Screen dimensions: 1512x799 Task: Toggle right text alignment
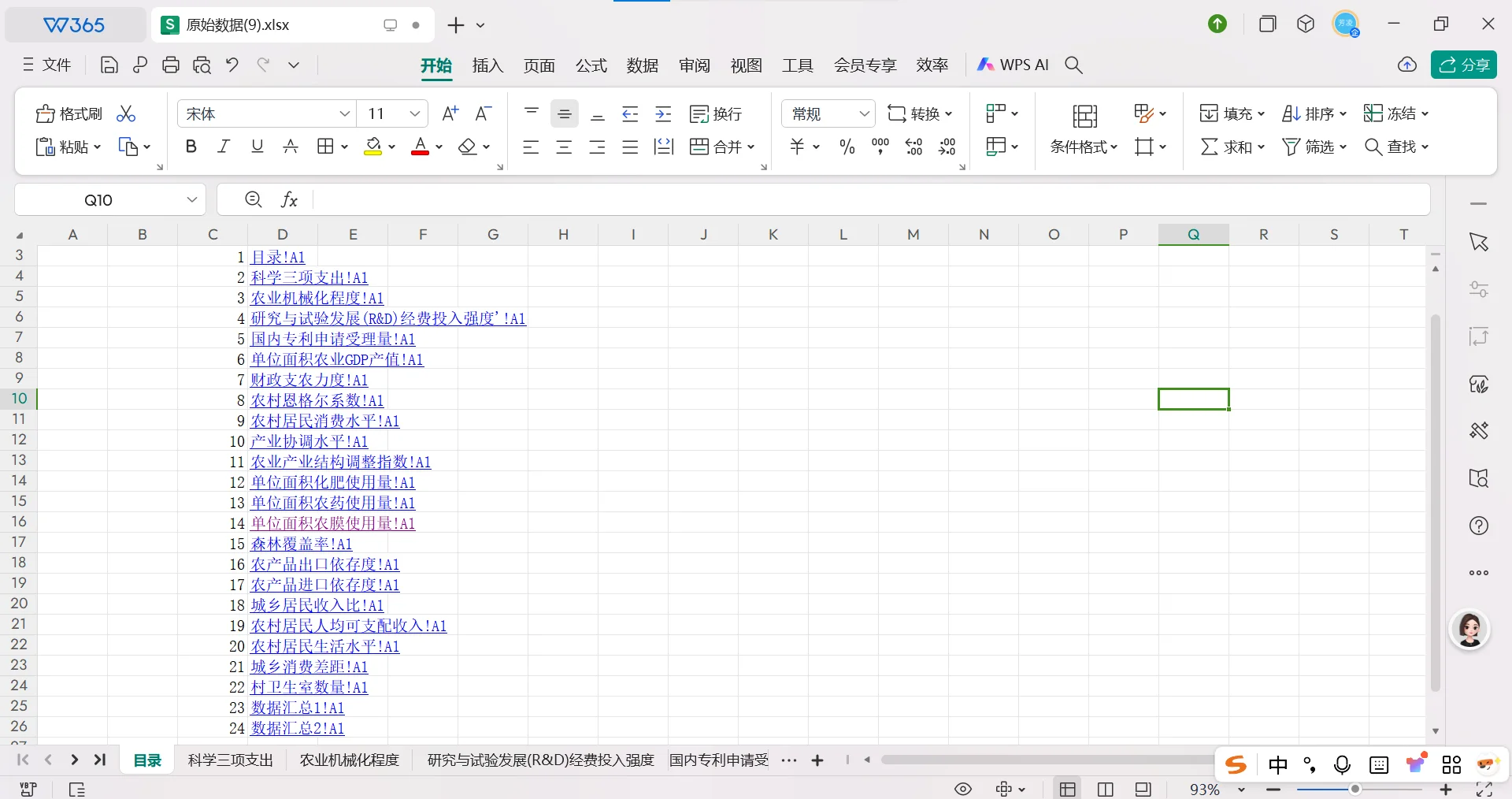(597, 147)
